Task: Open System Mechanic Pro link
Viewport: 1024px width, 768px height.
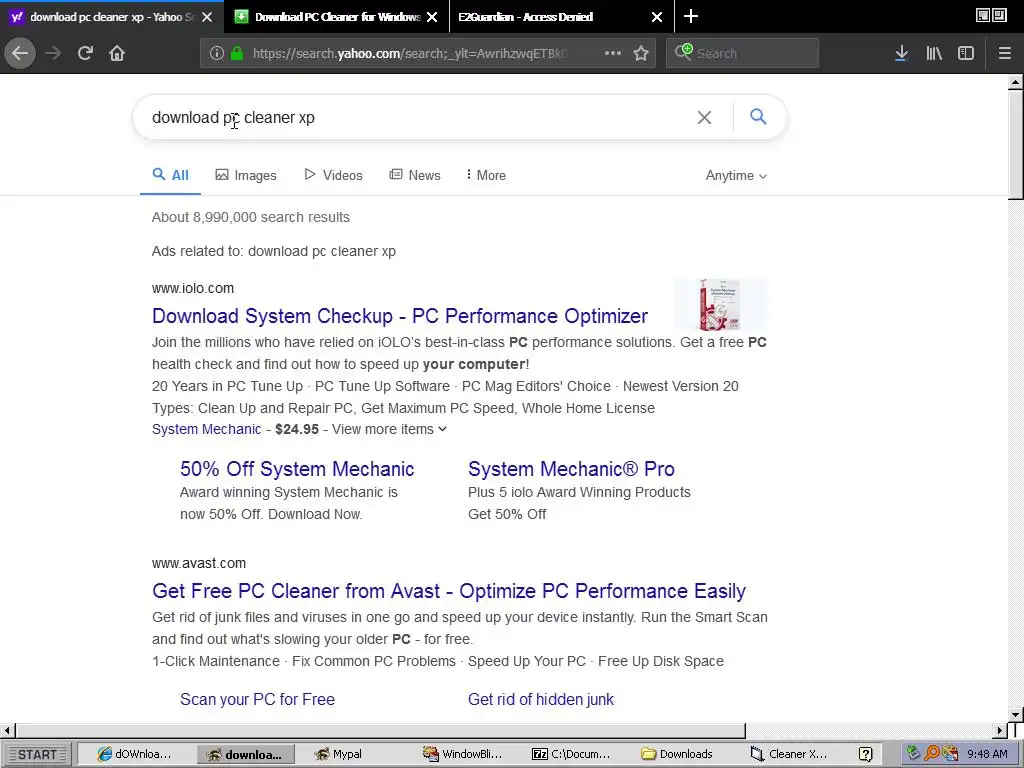Action: pyautogui.click(x=571, y=469)
